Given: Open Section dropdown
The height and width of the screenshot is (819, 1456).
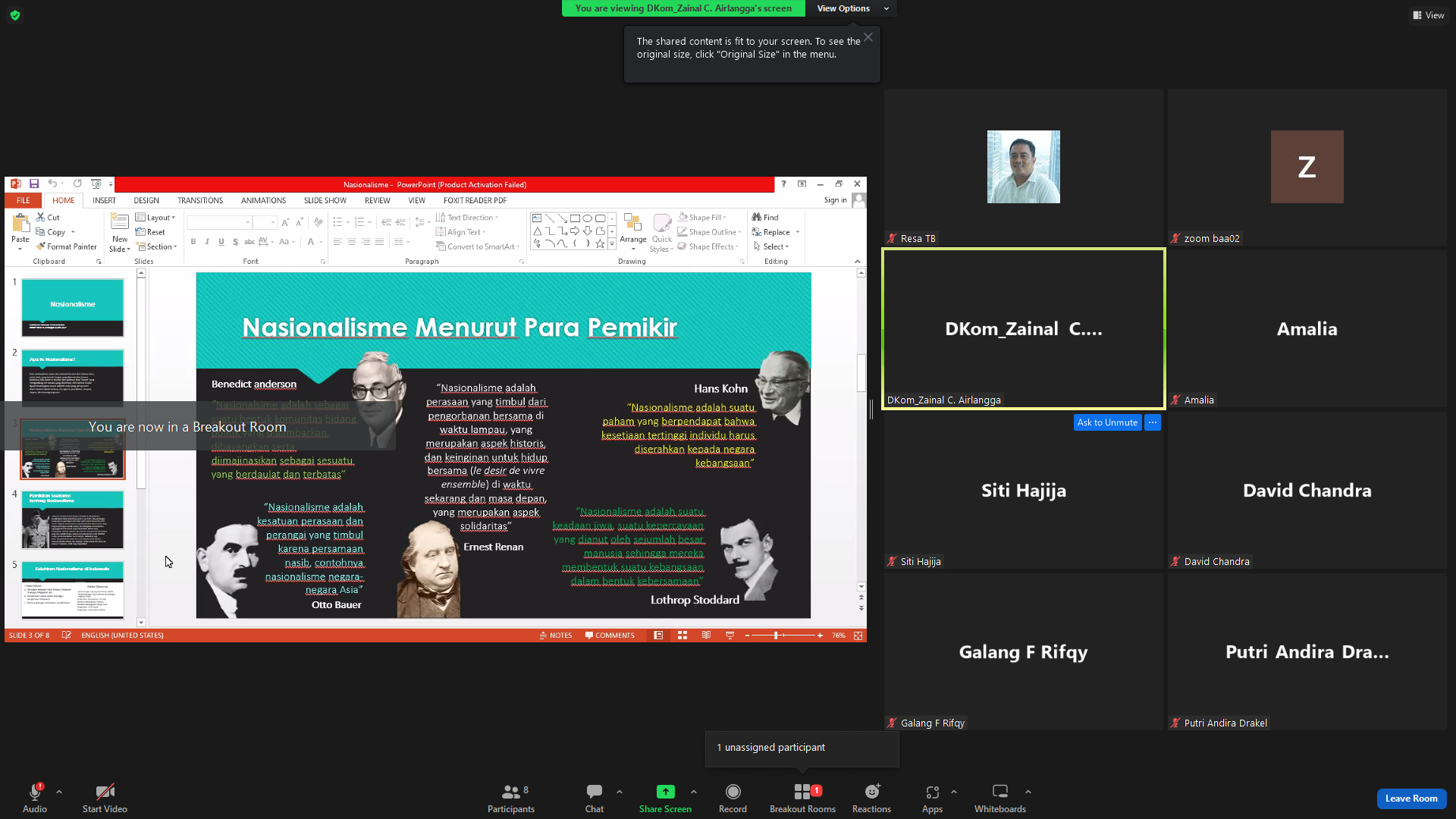Looking at the screenshot, I should [x=157, y=246].
